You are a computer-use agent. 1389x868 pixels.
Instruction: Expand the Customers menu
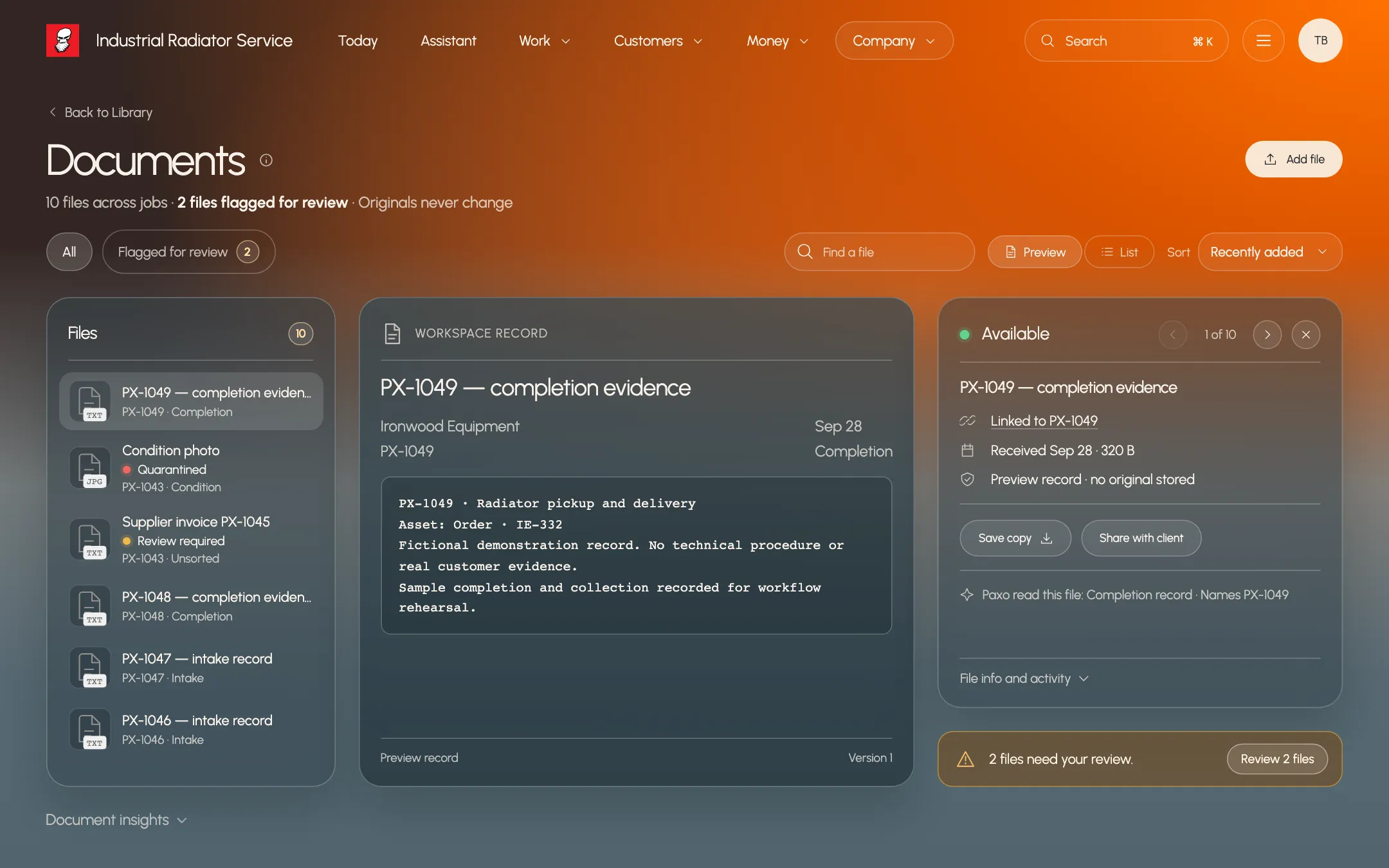coord(658,41)
